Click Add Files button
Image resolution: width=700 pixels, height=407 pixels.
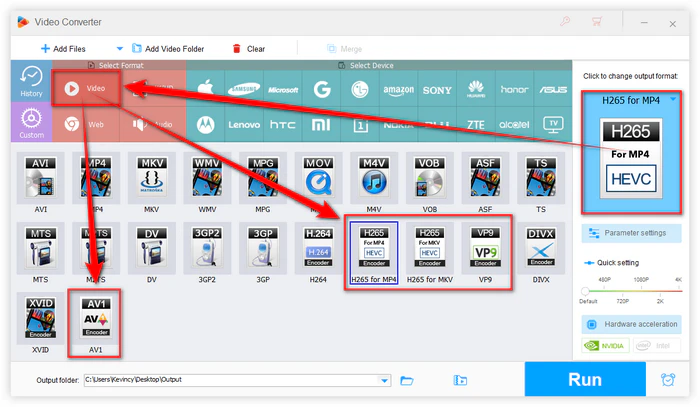coord(63,49)
